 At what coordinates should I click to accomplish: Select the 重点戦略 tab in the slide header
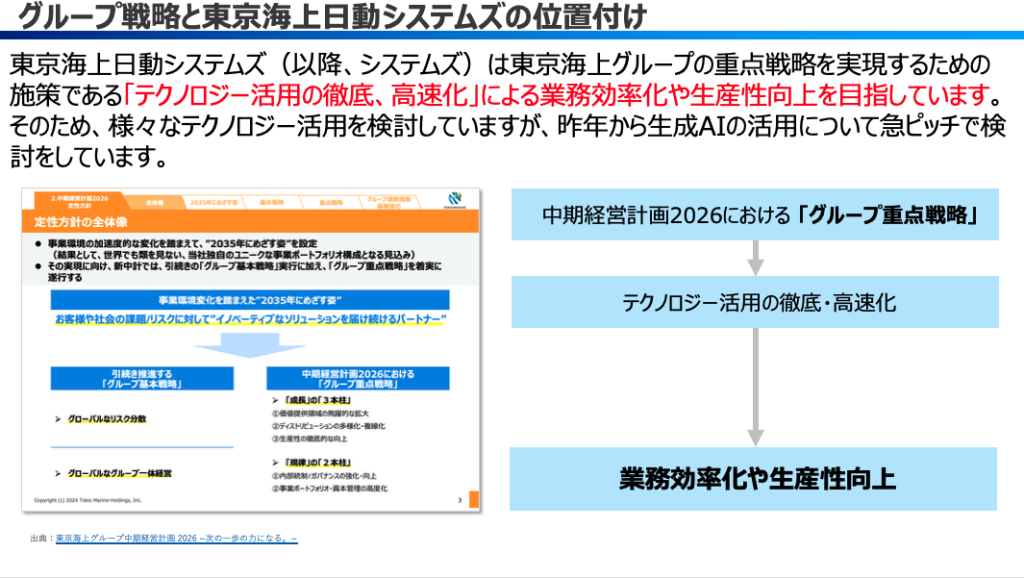tap(331, 201)
